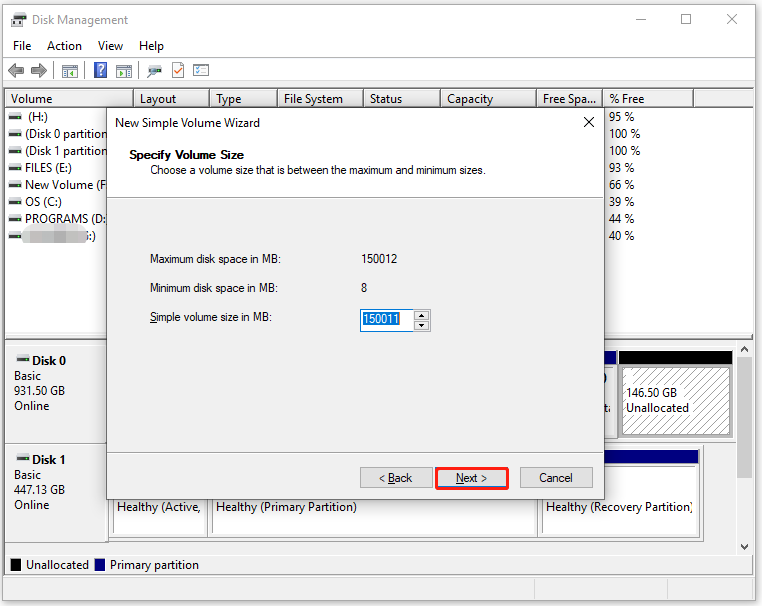Sort by the Type column header

click(x=243, y=99)
